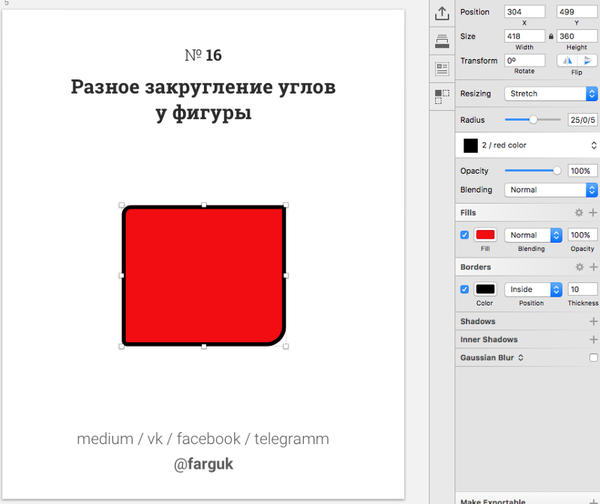
Task: Add a new border with plus
Action: [x=593, y=267]
